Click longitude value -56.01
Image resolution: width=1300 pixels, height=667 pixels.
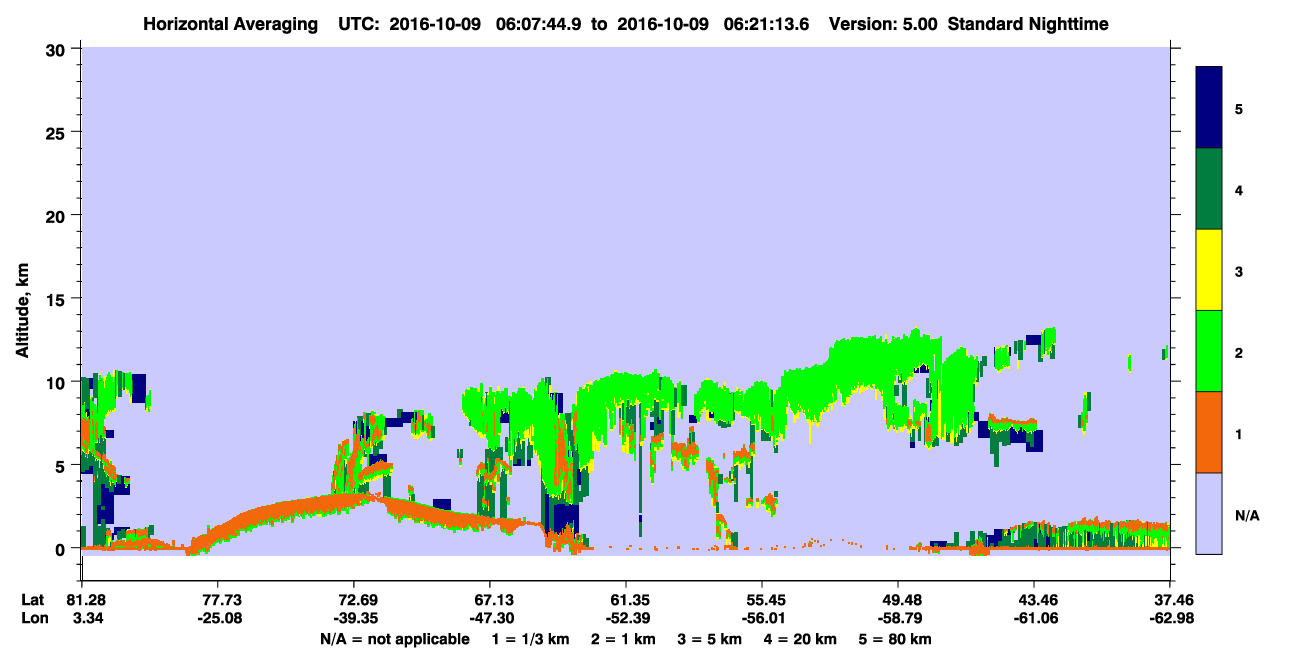click(x=762, y=618)
